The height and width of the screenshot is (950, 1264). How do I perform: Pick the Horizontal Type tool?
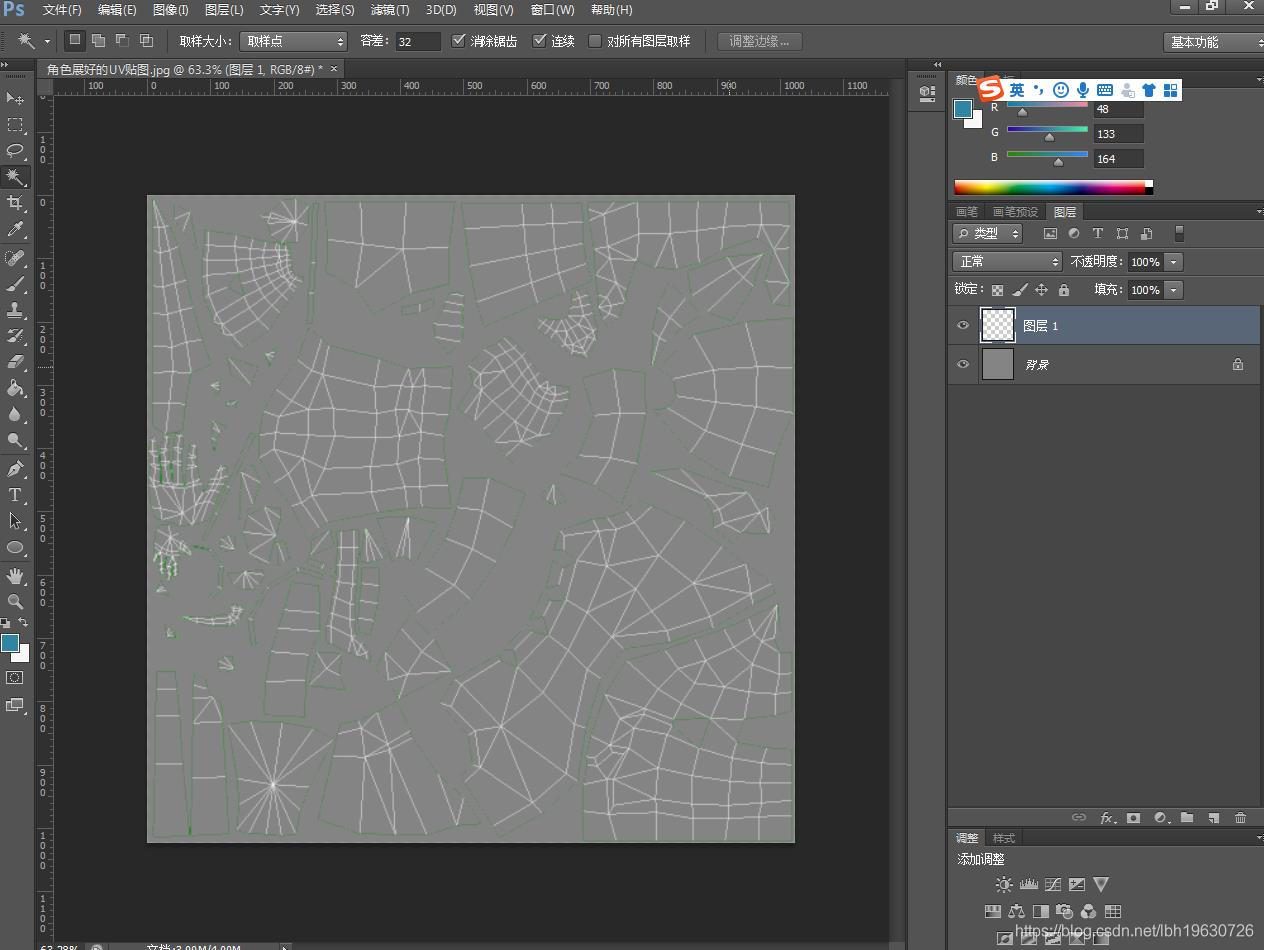click(15, 495)
